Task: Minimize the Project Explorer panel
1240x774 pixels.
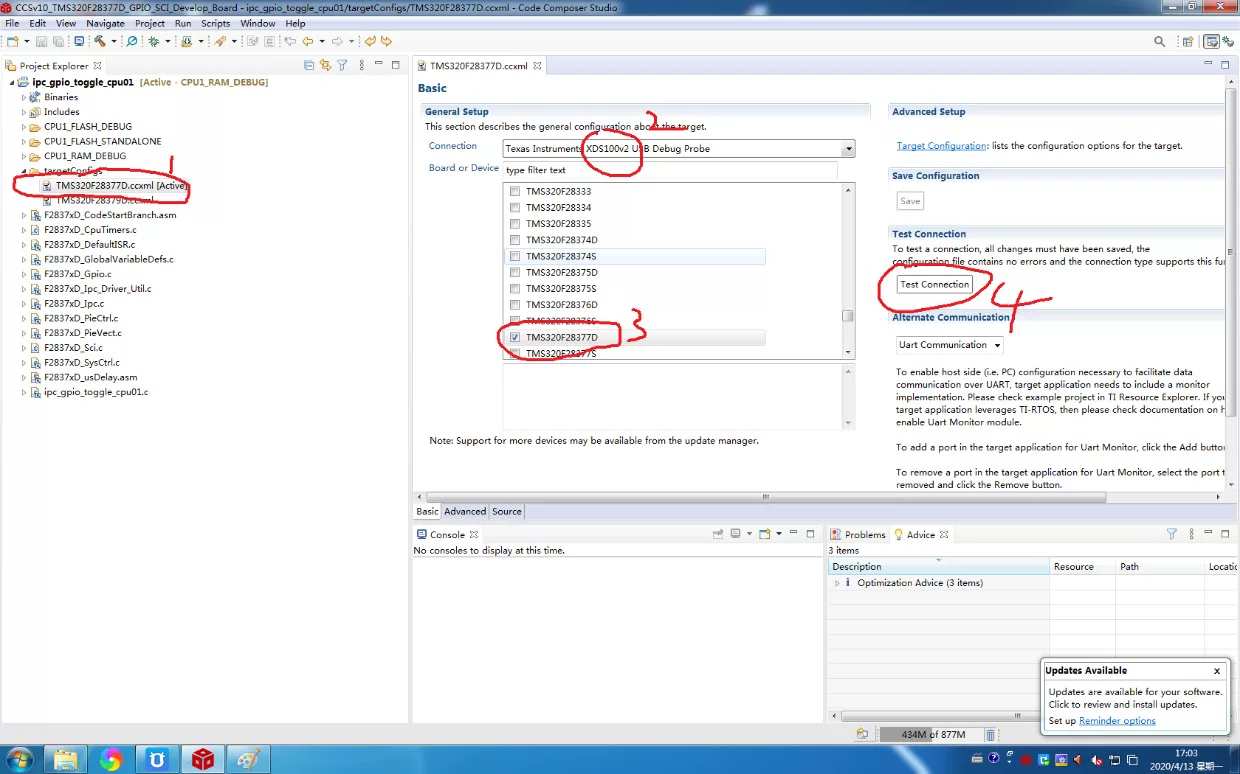Action: click(x=379, y=64)
